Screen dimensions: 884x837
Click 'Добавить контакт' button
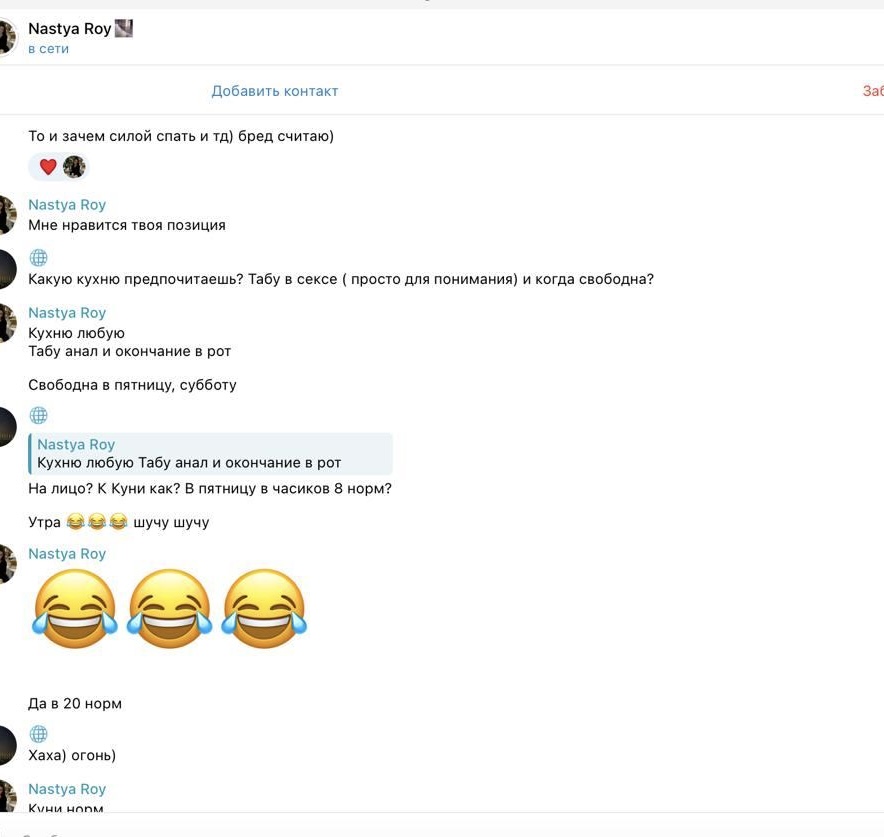pos(275,91)
